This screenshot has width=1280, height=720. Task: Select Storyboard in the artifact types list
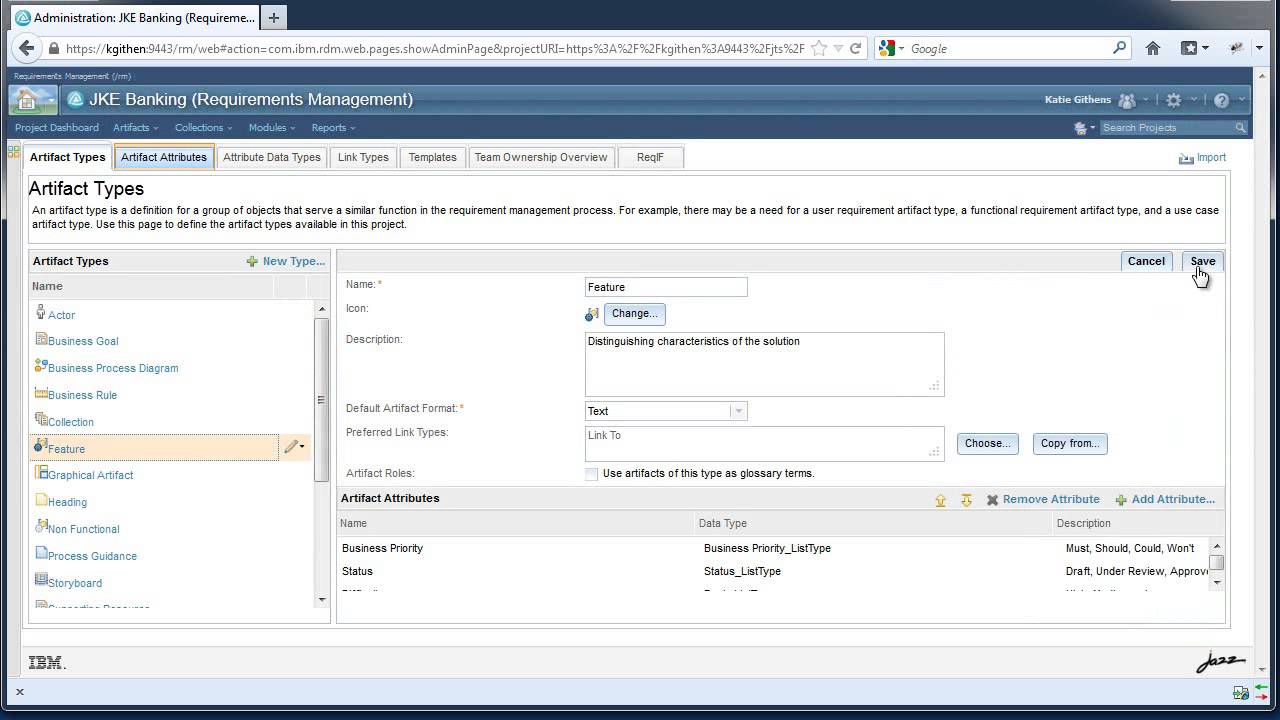[x=75, y=583]
